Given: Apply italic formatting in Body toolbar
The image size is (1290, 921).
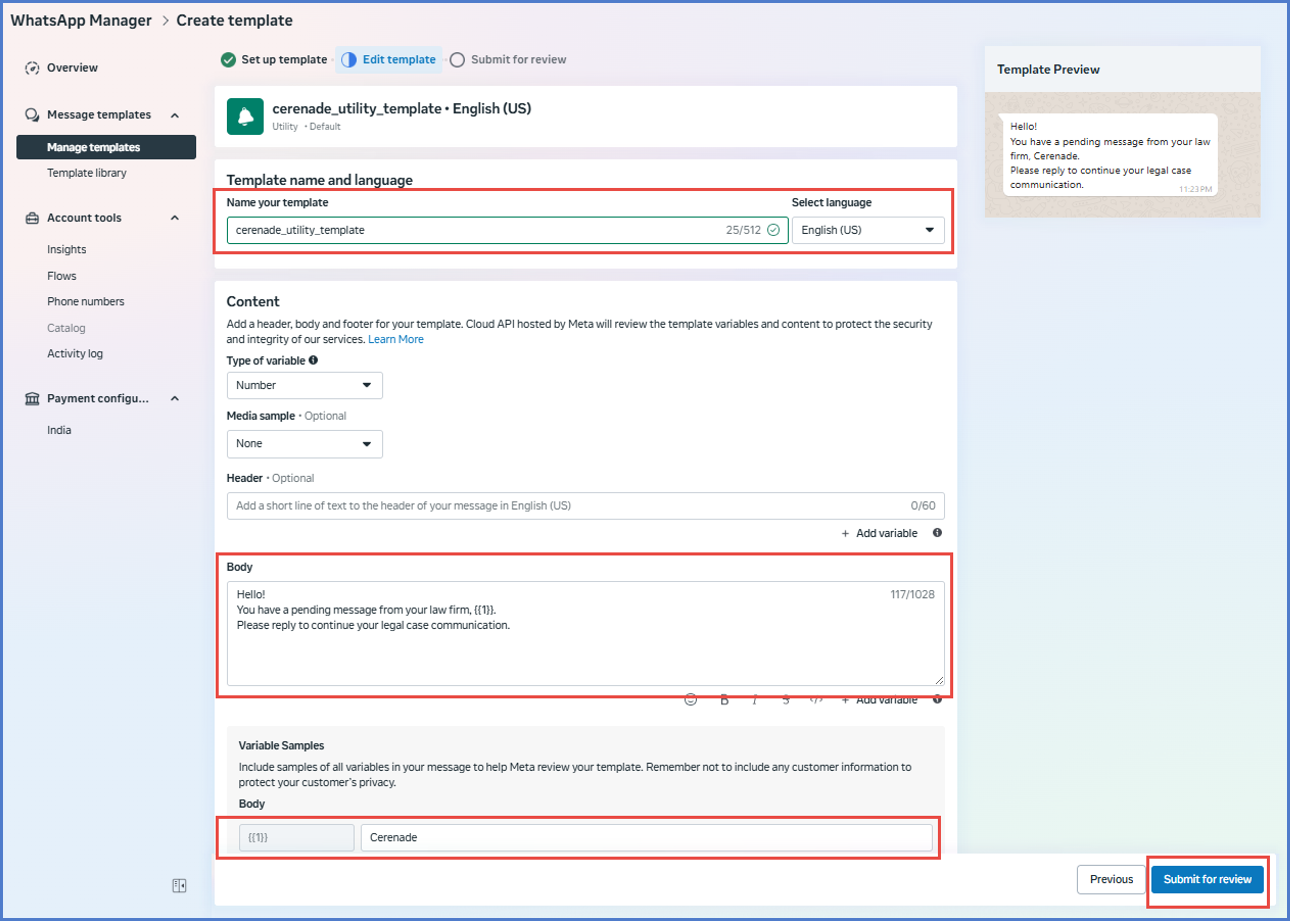Looking at the screenshot, I should click(x=755, y=700).
